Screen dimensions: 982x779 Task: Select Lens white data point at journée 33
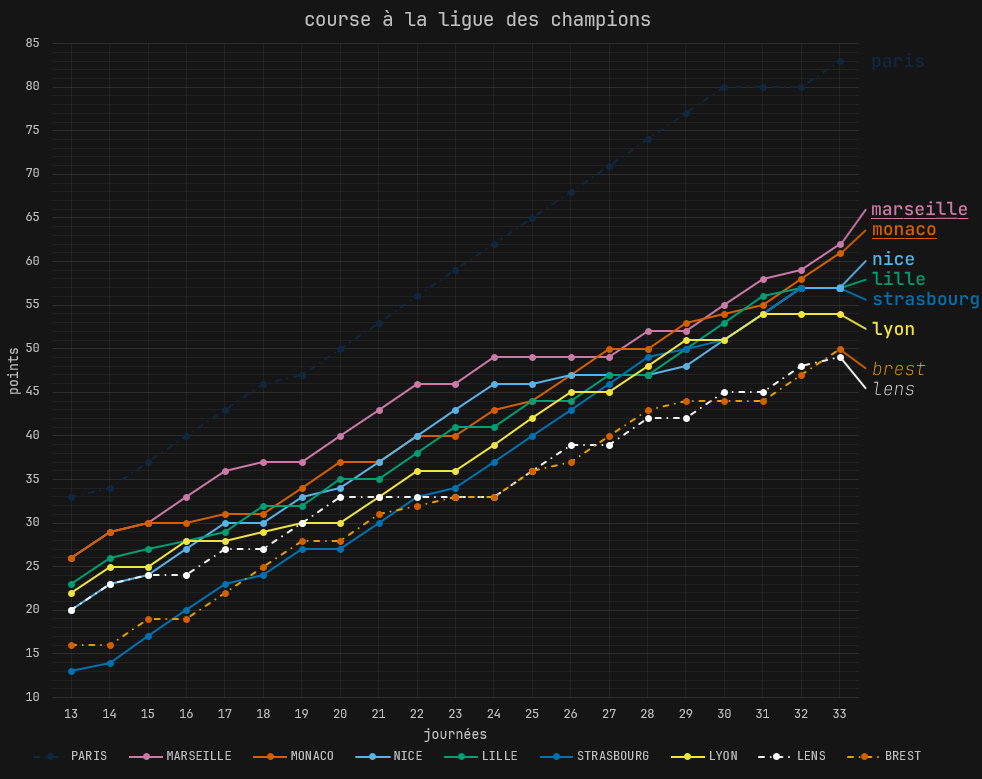point(840,358)
